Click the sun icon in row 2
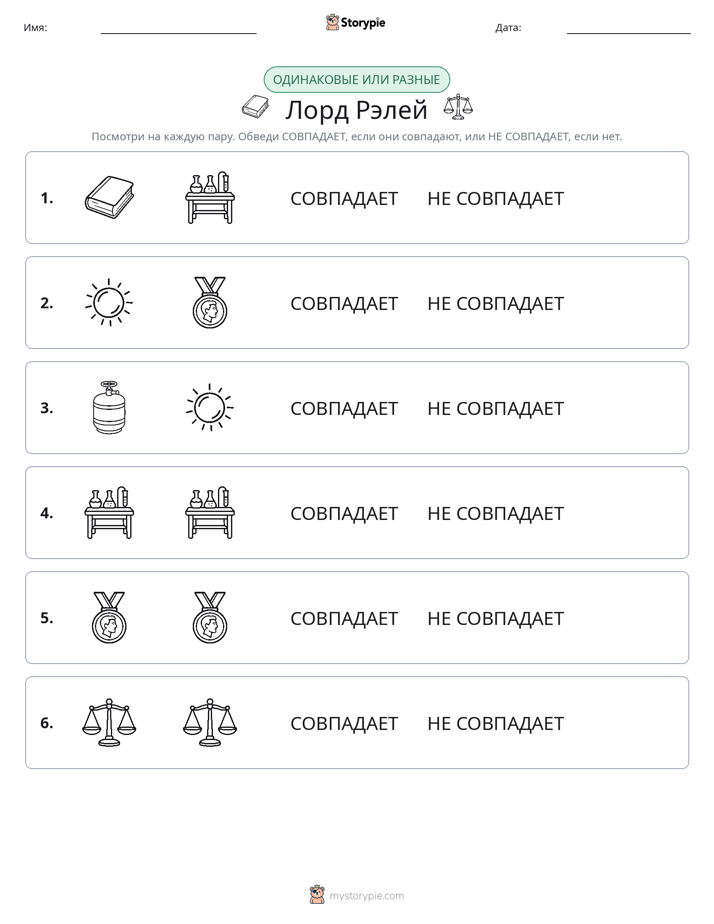714x924 pixels. (109, 302)
